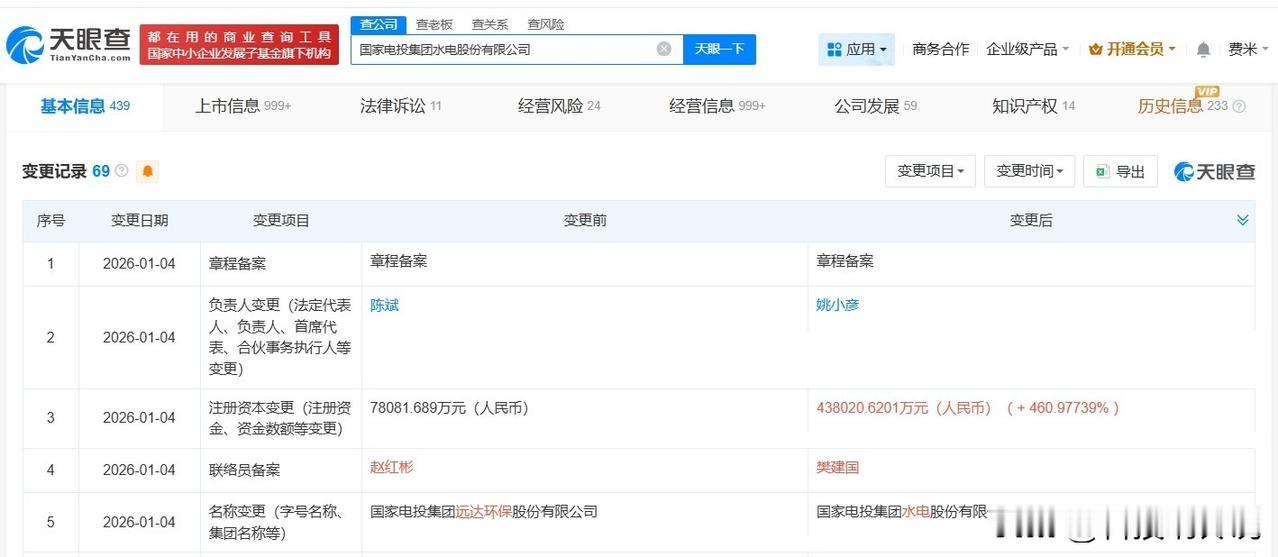Open the 费米 user account dropdown
Viewport: 1278px width, 557px height.
1248,49
